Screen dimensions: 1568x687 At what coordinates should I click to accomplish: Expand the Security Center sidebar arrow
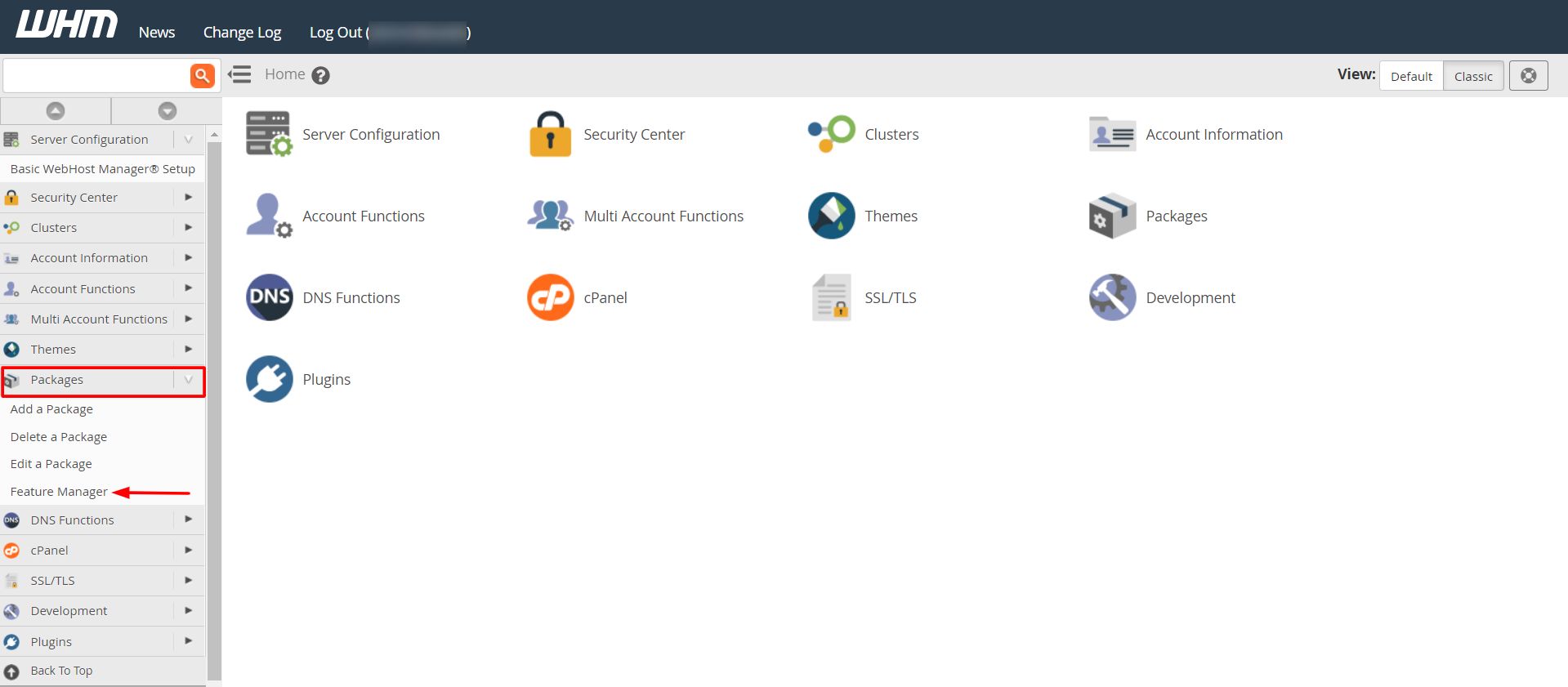click(x=189, y=197)
